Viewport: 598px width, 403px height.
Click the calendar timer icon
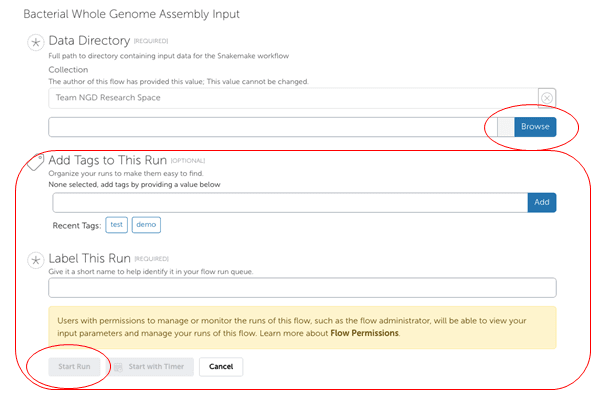pos(118,367)
